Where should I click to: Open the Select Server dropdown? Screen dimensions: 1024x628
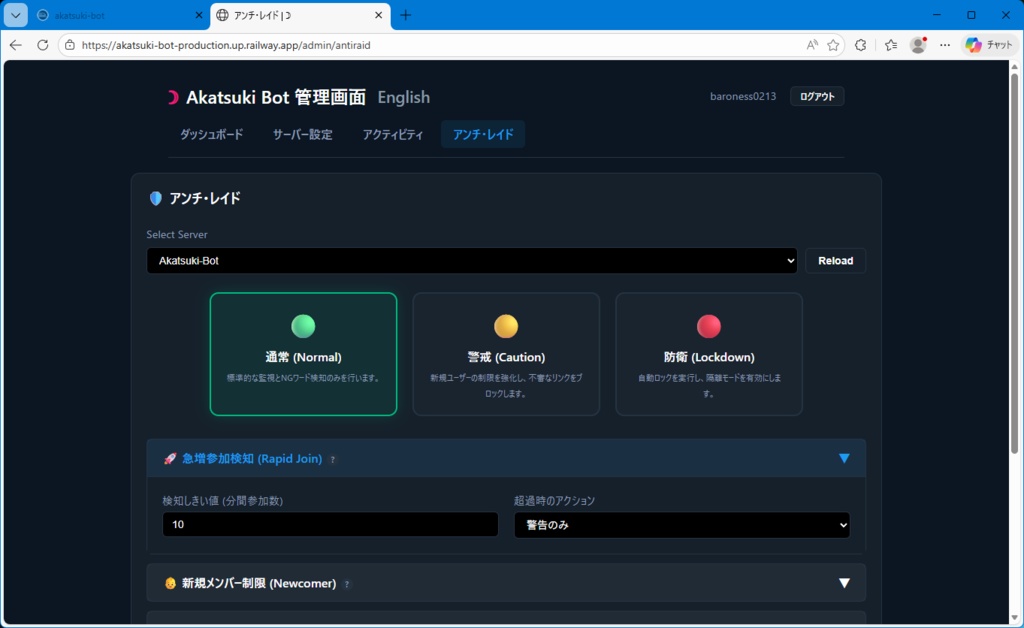pyautogui.click(x=470, y=260)
